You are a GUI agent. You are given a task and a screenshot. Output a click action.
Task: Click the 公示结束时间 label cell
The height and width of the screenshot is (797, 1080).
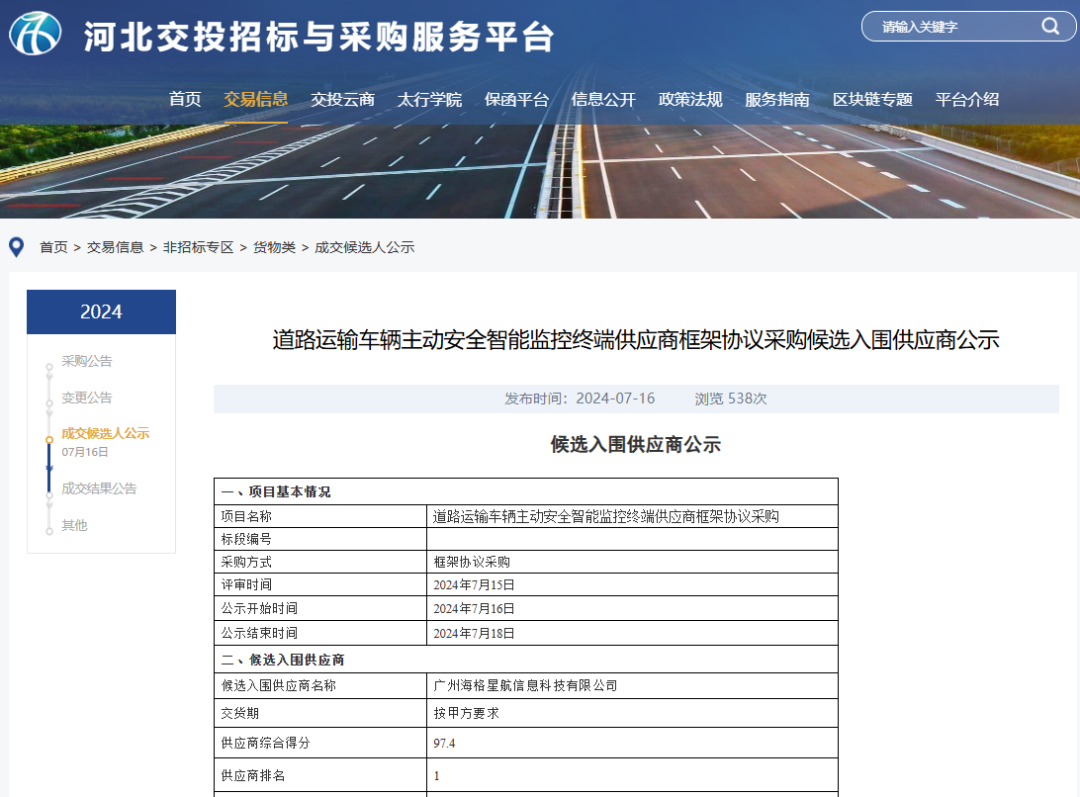(x=320, y=633)
